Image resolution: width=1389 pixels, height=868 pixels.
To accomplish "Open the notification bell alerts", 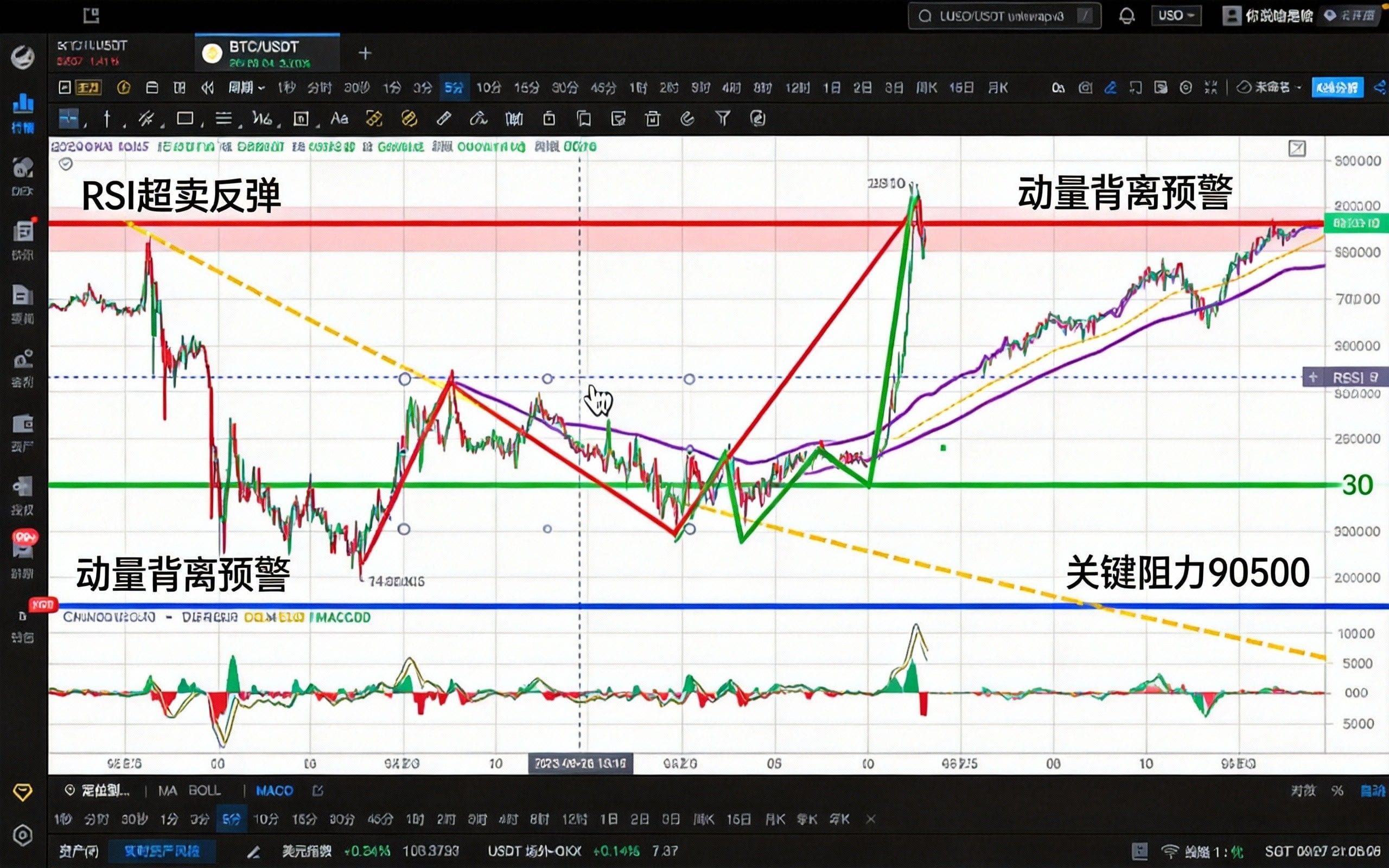I will (1126, 16).
